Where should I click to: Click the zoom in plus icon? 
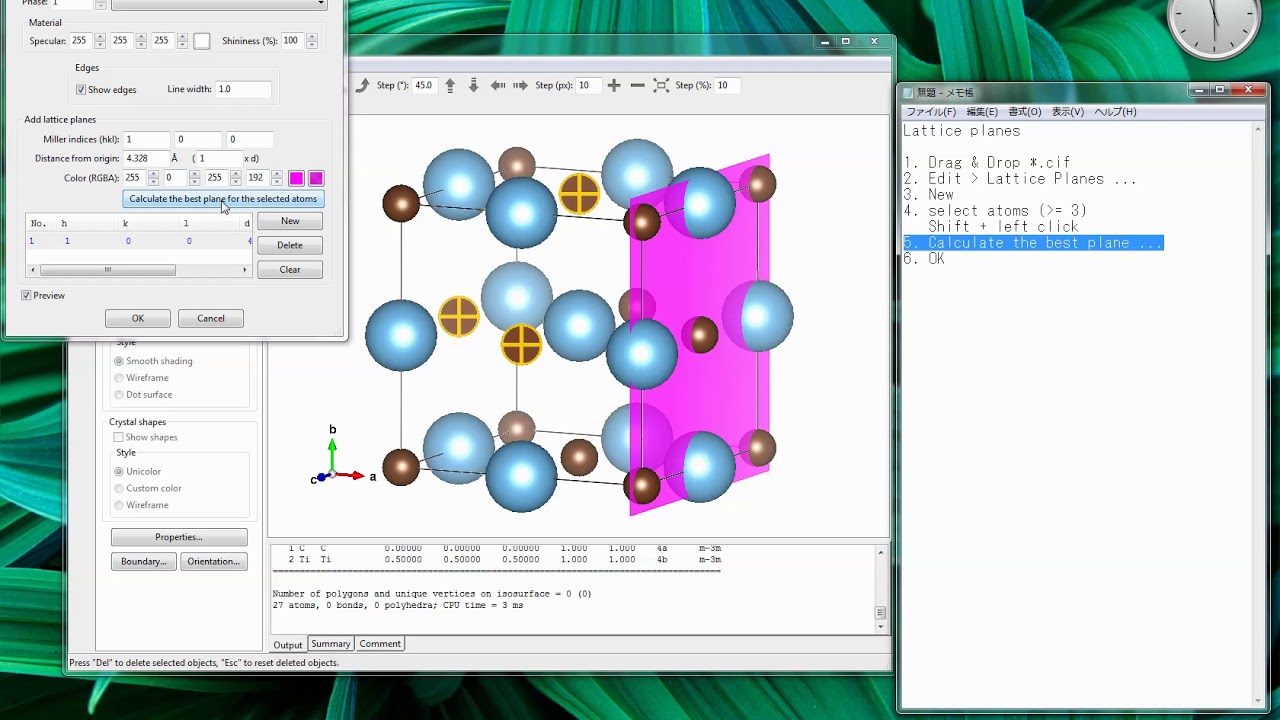(614, 86)
